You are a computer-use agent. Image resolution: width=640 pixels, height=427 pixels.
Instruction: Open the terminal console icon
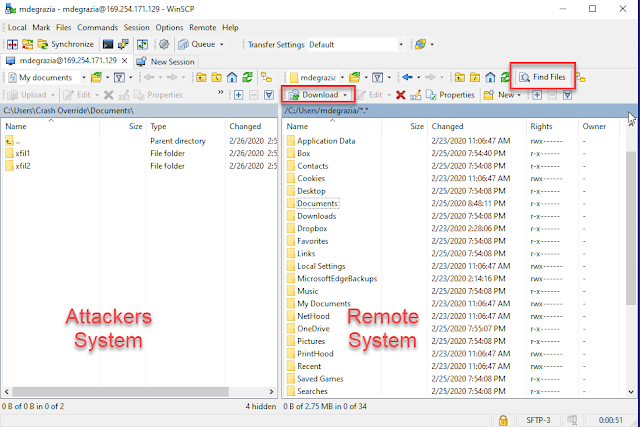tap(108, 44)
